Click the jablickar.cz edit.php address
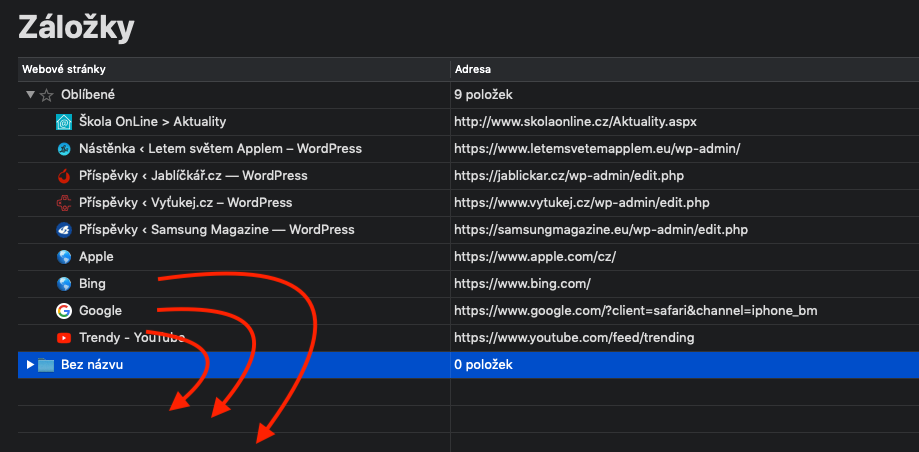Screen dimensions: 919x452 [569, 176]
